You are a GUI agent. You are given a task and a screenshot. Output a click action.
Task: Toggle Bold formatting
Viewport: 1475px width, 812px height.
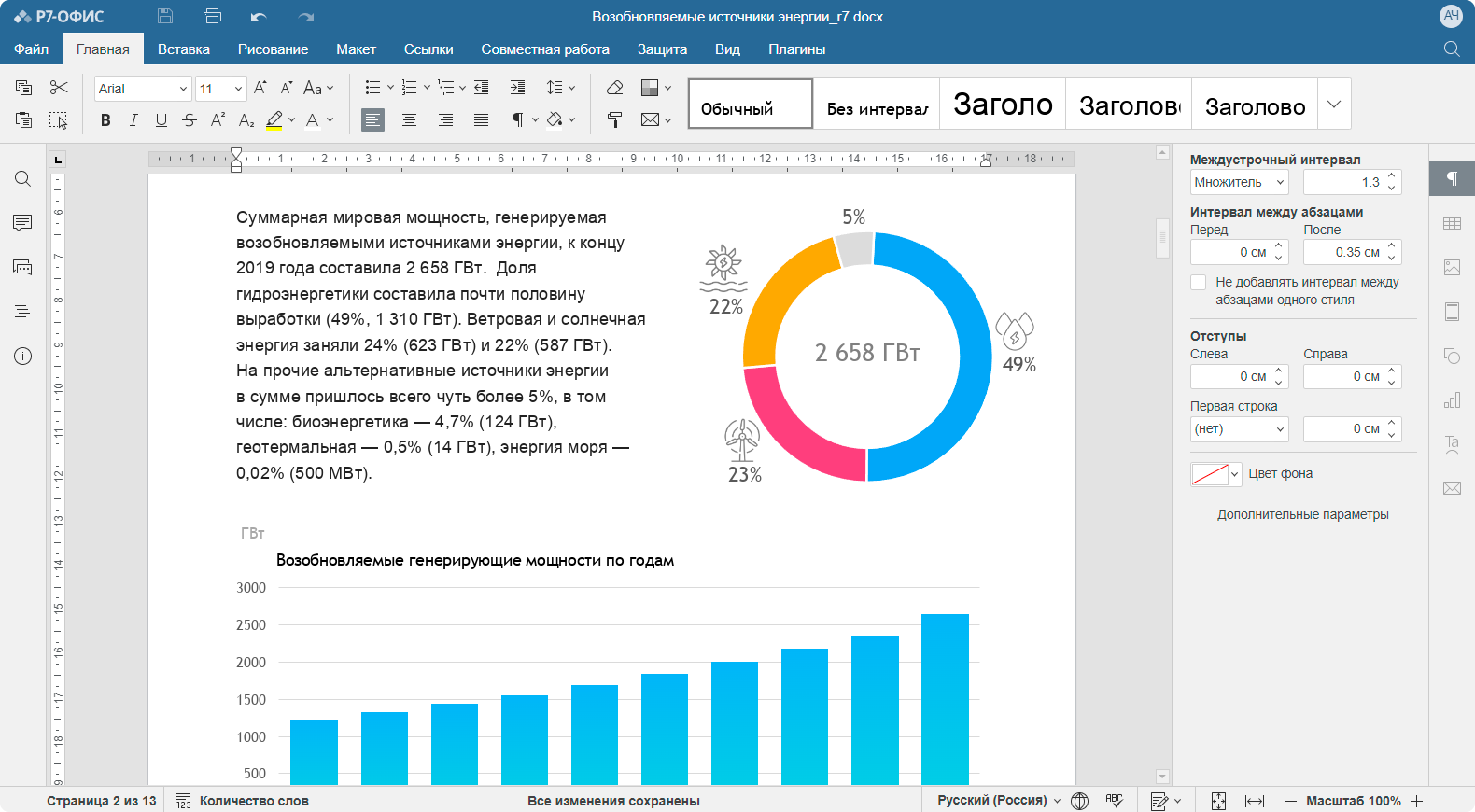coord(105,119)
